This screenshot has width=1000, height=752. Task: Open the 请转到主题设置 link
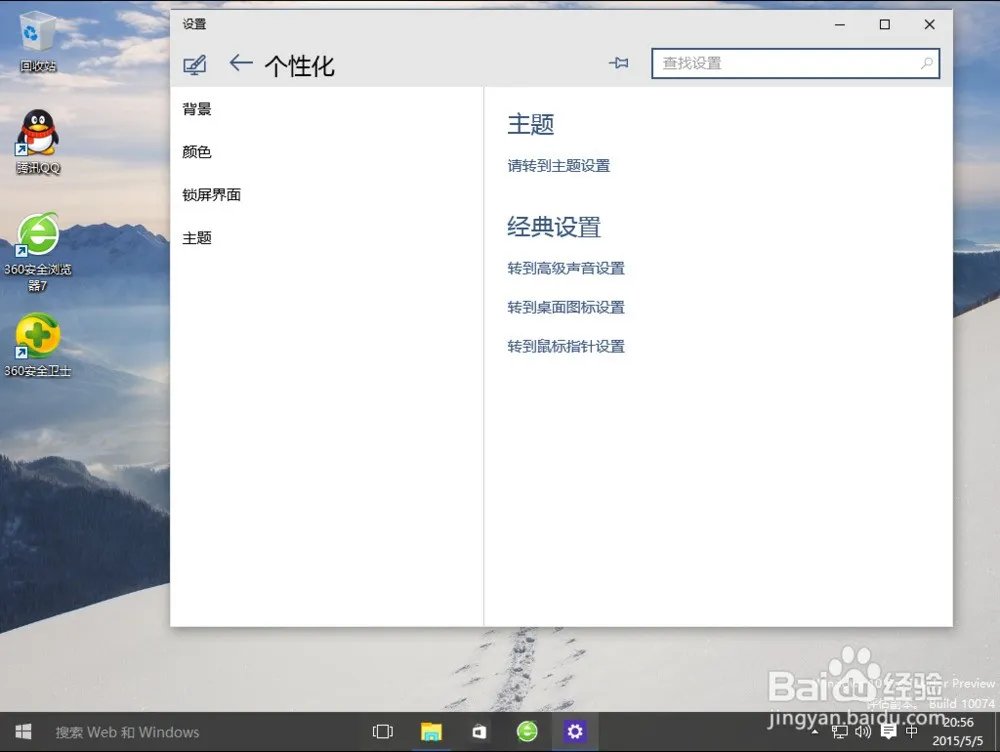coord(559,166)
